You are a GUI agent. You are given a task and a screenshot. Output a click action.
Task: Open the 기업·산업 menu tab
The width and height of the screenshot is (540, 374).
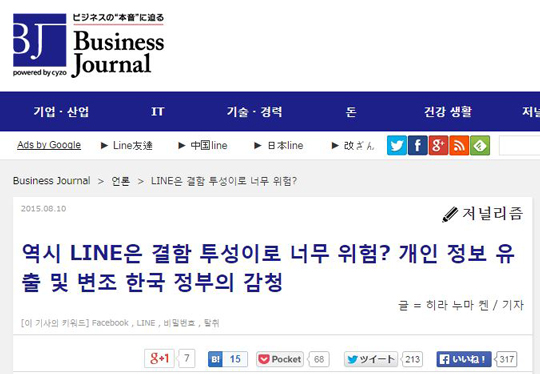coord(61,112)
